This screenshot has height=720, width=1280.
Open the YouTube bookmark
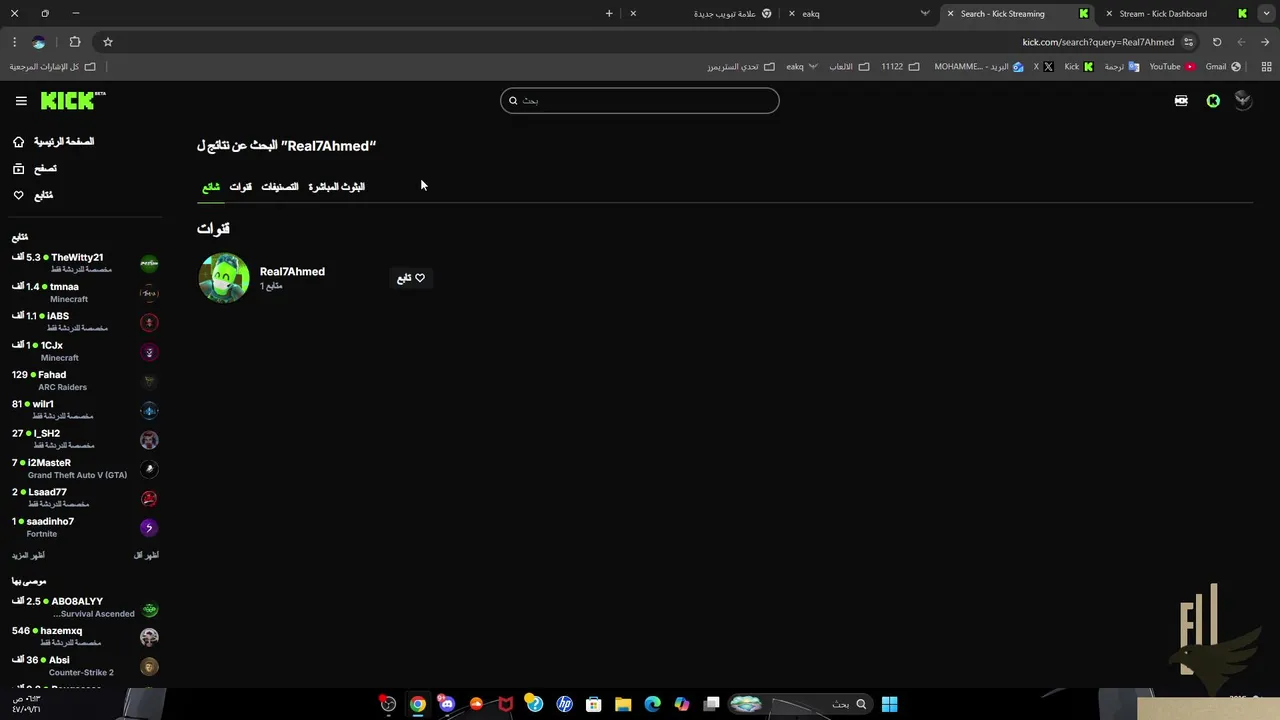tap(1172, 67)
